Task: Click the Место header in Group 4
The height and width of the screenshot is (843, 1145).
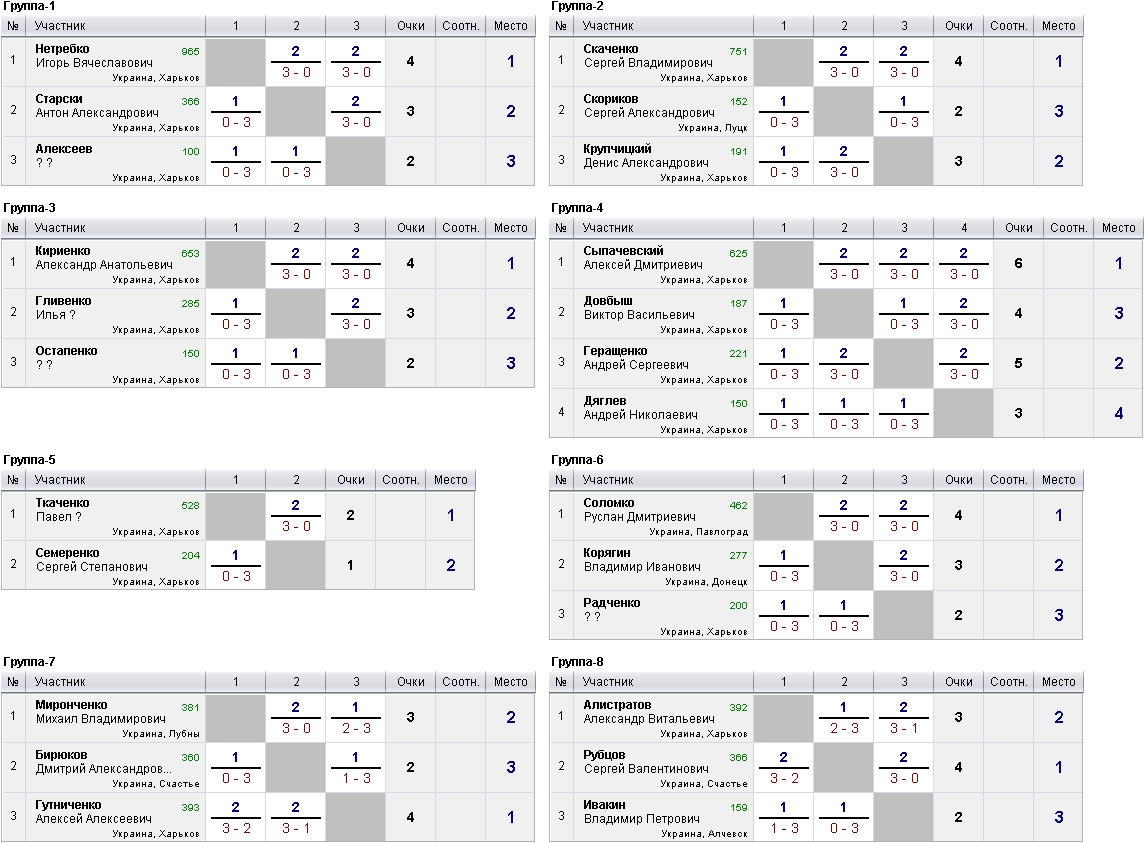Action: pos(1118,228)
